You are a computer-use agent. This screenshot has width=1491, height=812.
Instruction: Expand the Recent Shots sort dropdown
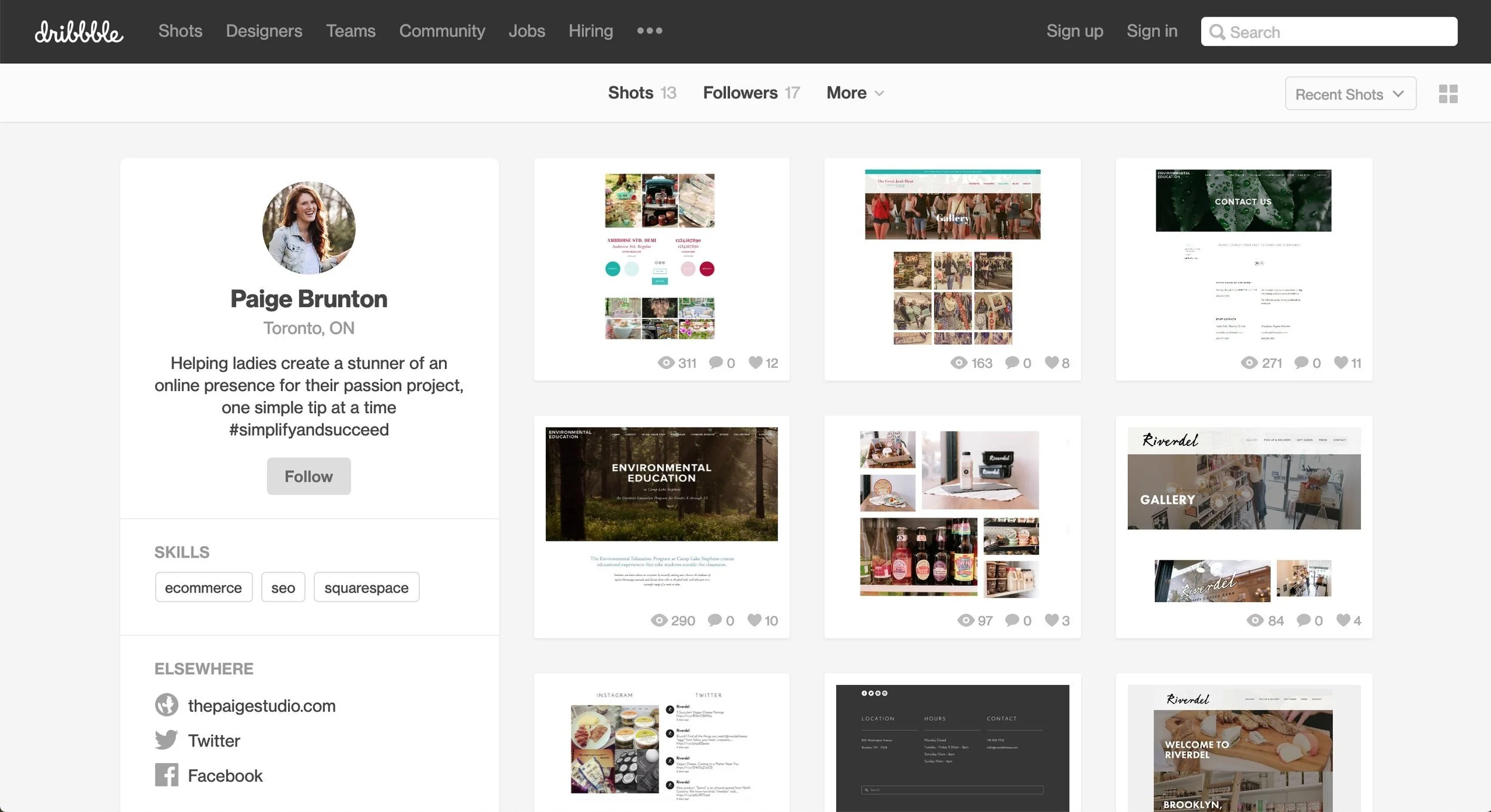1350,94
